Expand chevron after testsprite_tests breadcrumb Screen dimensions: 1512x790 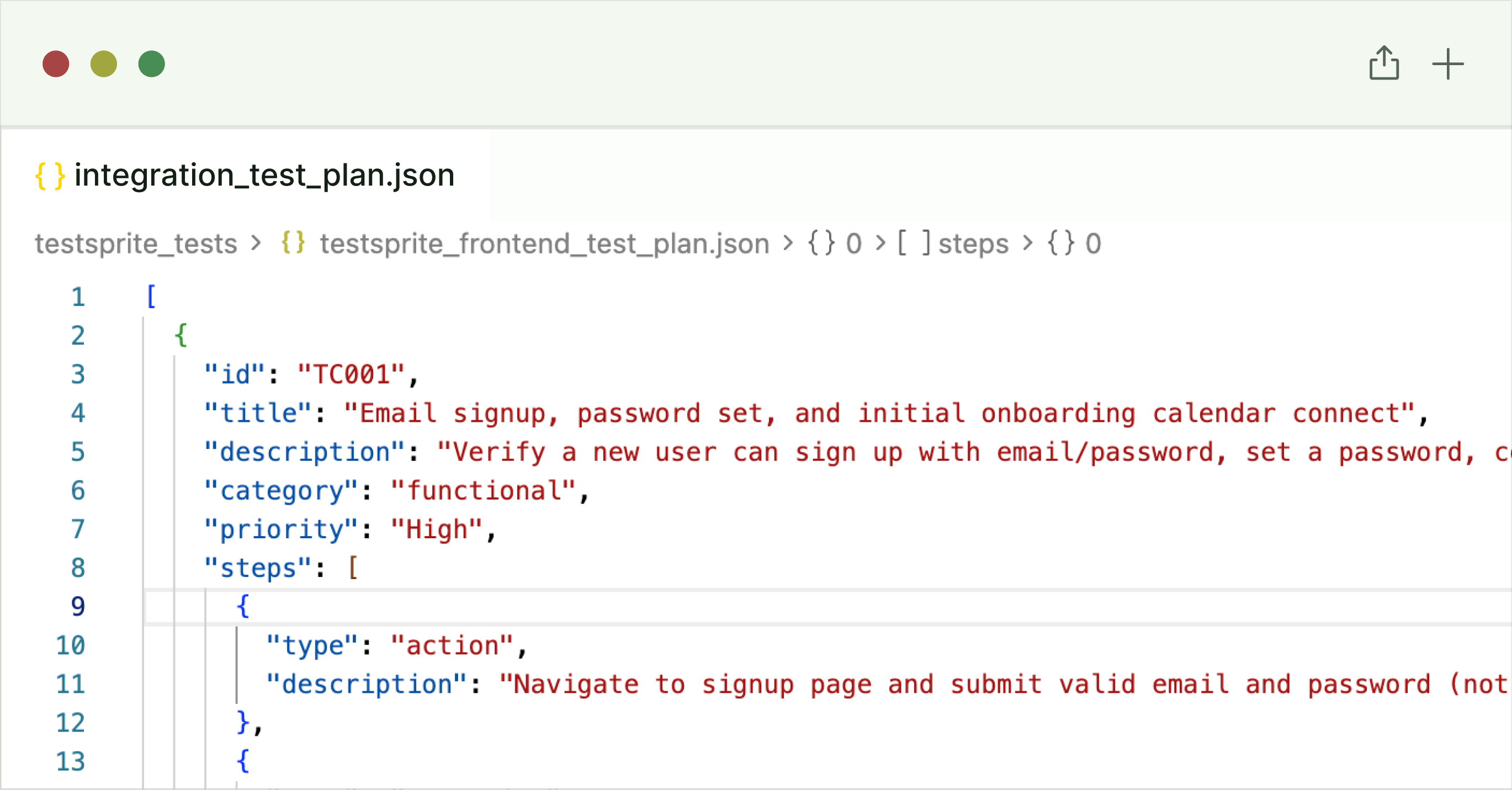pos(256,243)
